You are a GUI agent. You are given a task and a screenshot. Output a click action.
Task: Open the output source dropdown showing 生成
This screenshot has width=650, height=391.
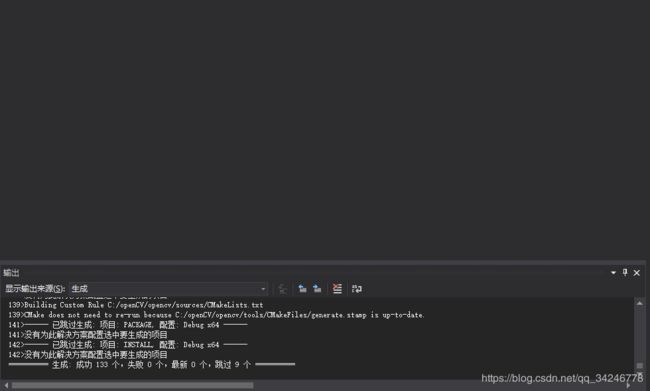pos(168,289)
